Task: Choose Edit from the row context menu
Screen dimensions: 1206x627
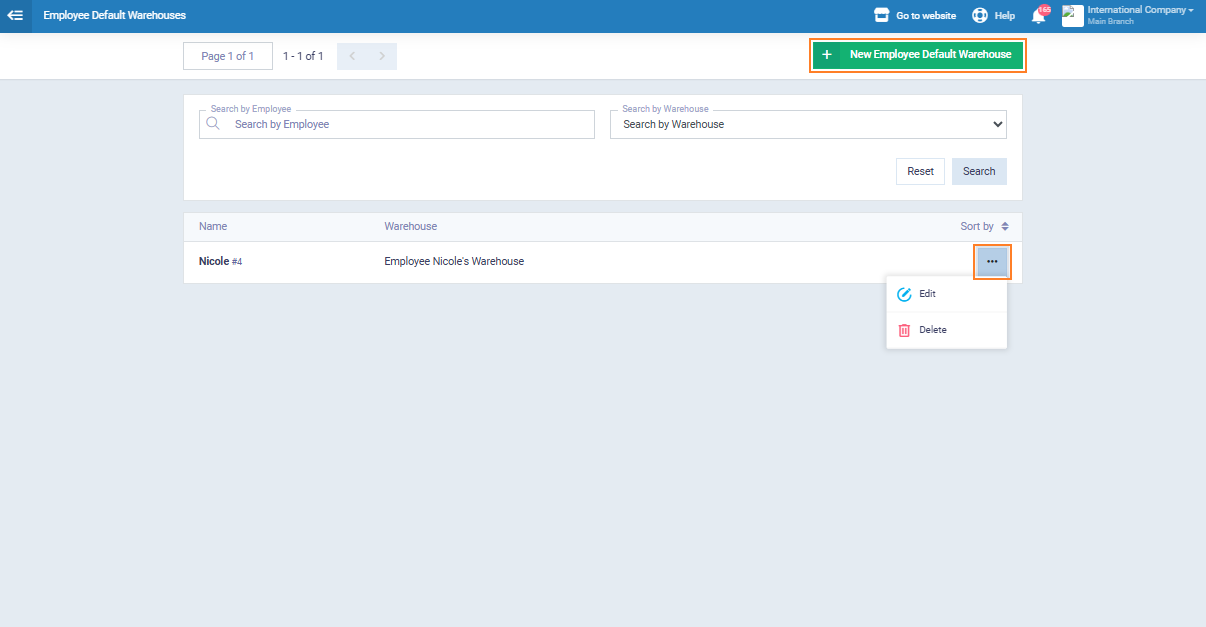Action: point(927,294)
